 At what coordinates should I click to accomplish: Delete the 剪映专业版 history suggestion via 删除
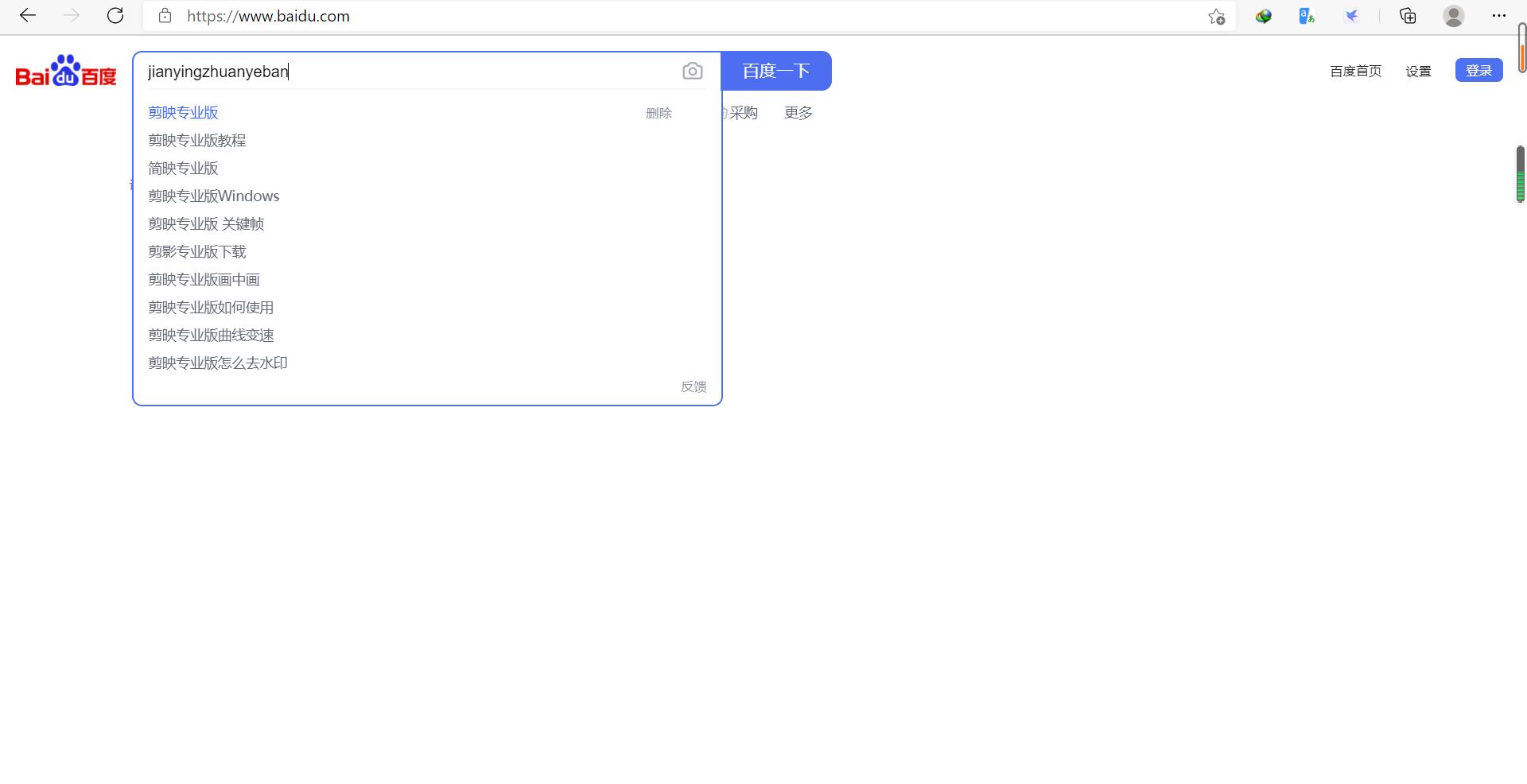coord(659,114)
